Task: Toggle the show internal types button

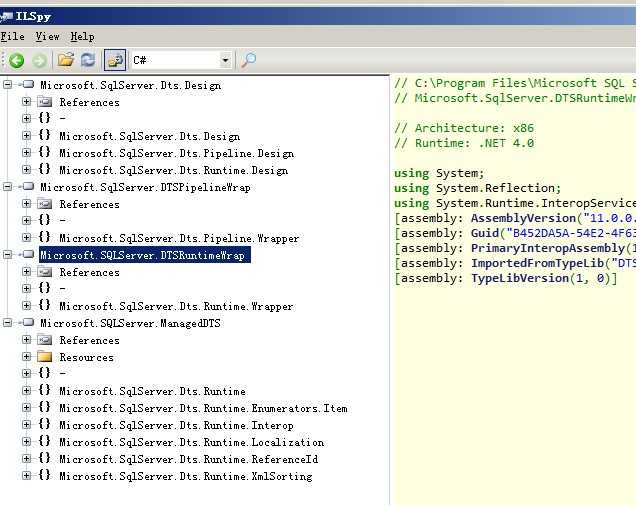Action: pos(115,60)
